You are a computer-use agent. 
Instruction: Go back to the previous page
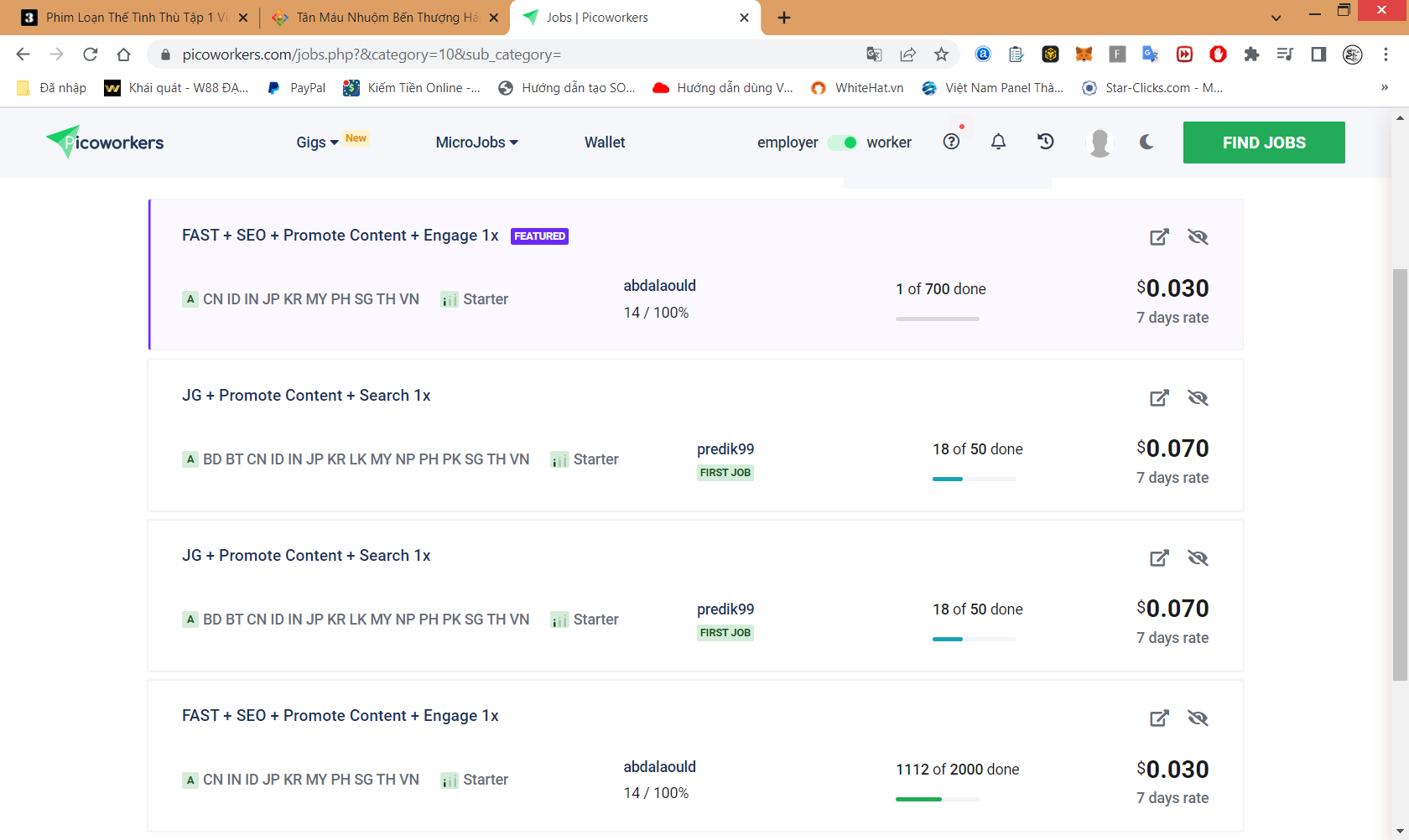coord(23,54)
